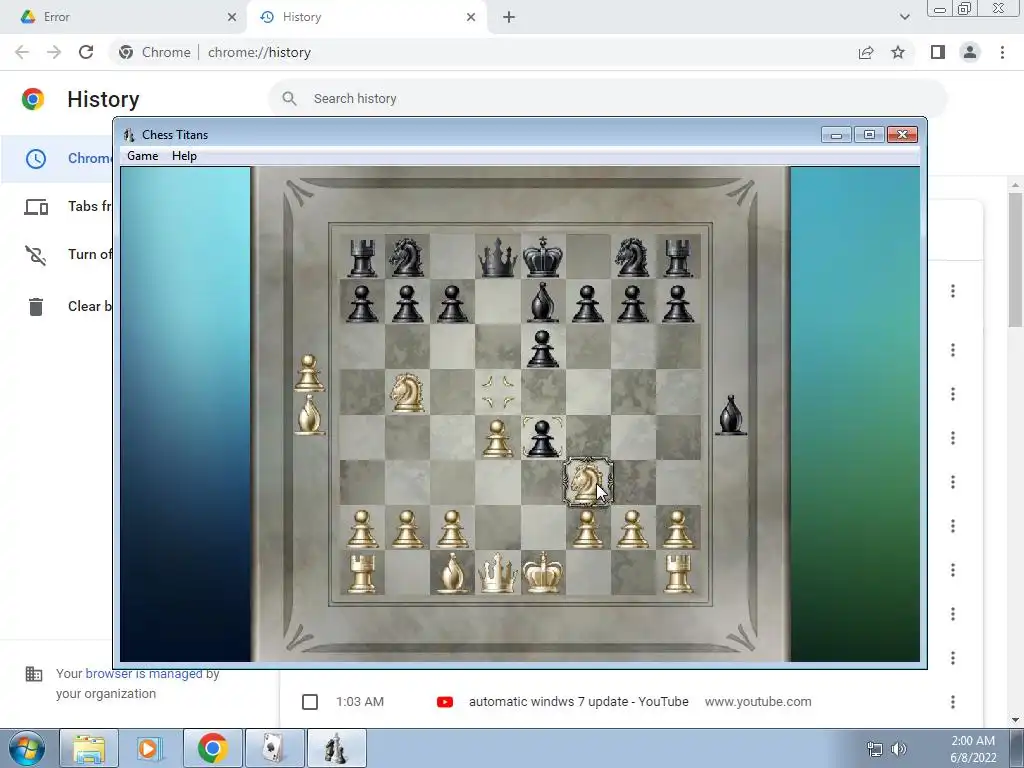Open the tab search dropdown arrow
Screen dimensions: 1024x768
click(904, 17)
